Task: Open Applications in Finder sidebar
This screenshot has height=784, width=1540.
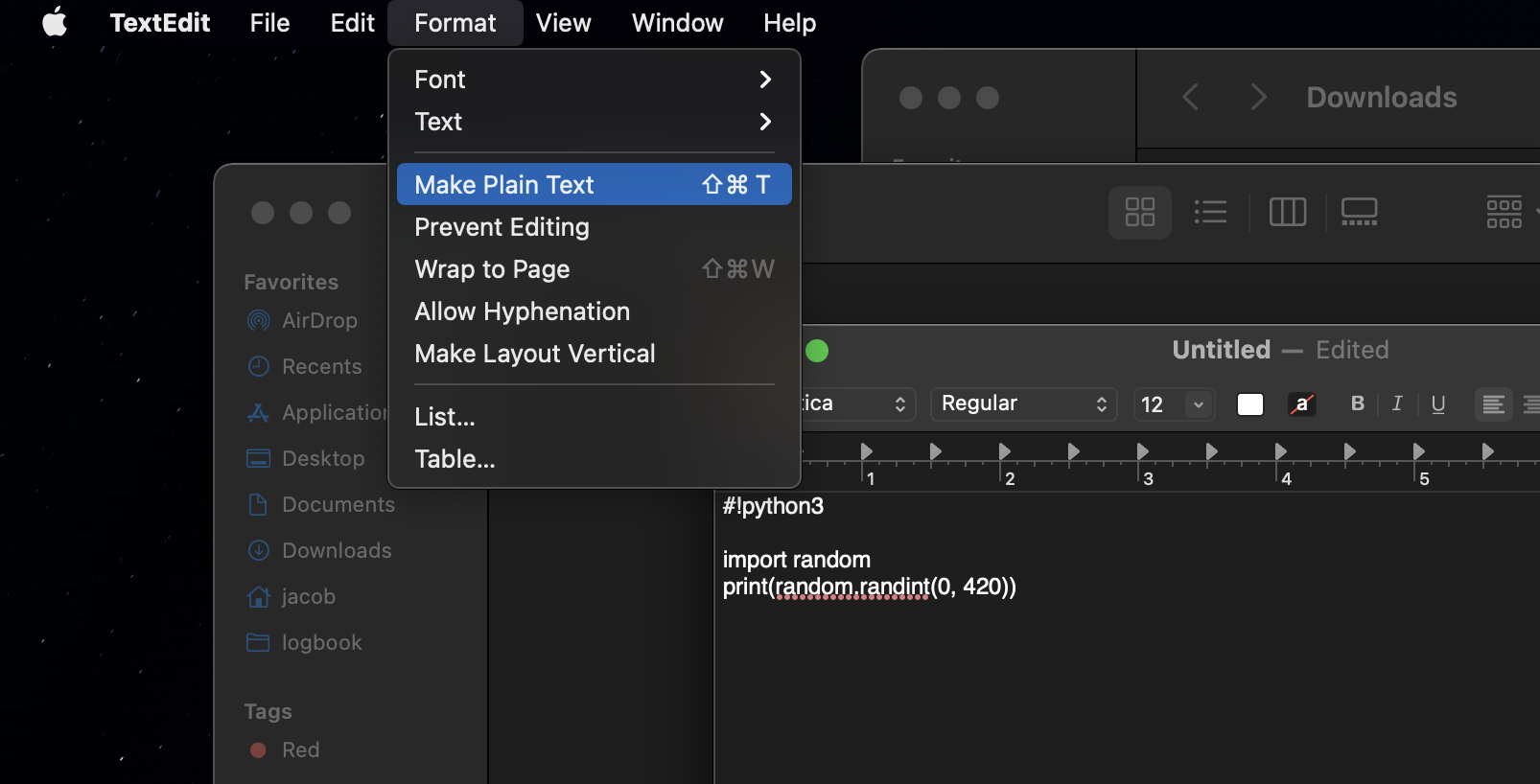Action: (x=317, y=412)
